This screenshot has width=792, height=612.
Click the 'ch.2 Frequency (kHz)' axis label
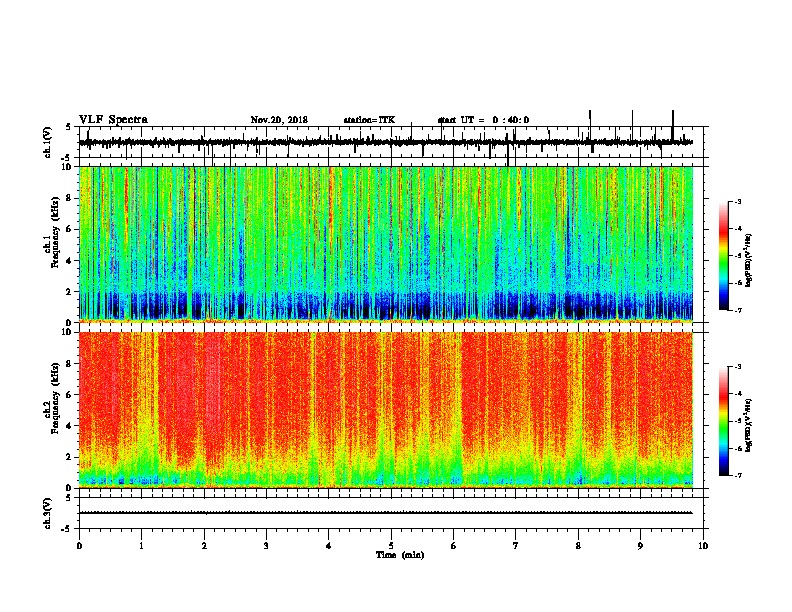54,398
